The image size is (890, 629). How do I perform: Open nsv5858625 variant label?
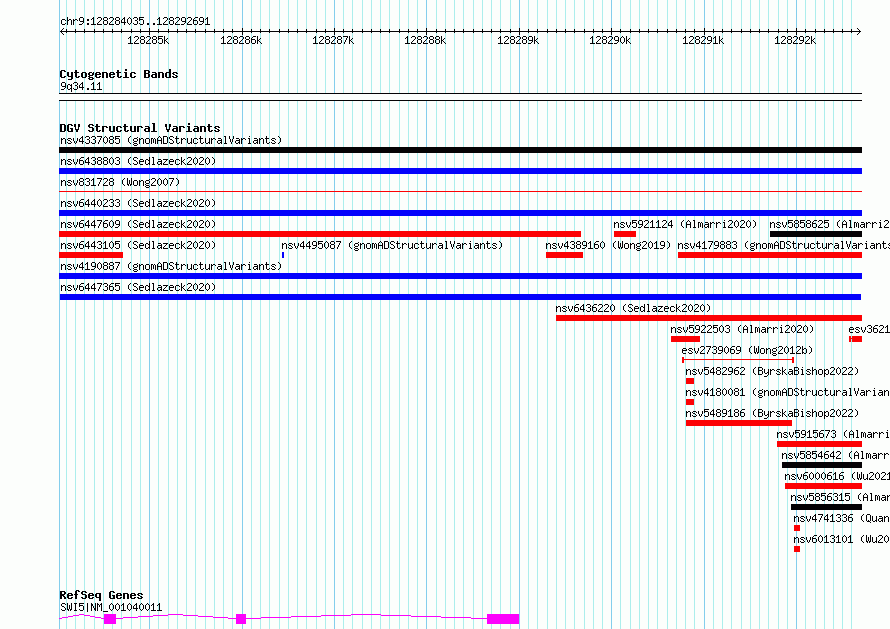click(x=829, y=224)
